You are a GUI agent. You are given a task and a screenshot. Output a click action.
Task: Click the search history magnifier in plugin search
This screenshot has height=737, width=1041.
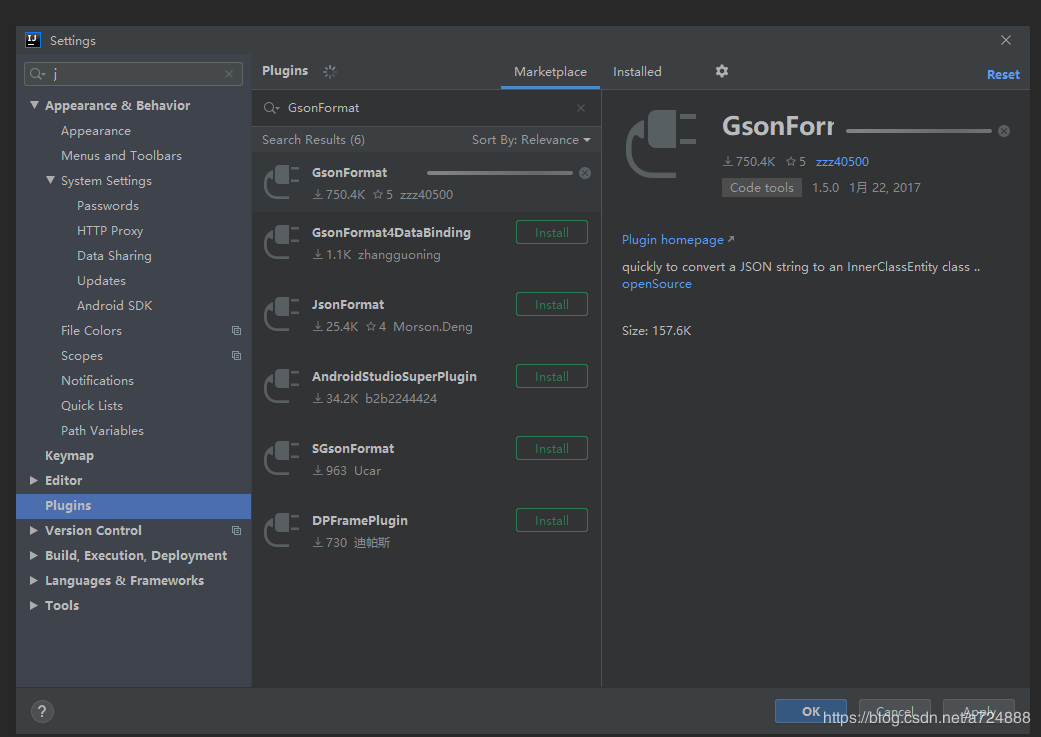tap(271, 108)
